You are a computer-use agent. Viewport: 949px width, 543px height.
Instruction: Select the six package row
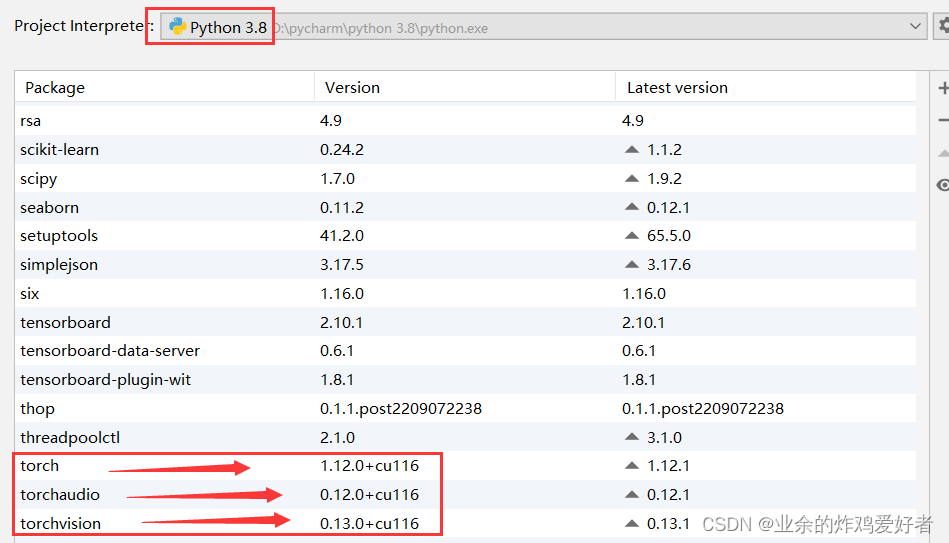(x=465, y=294)
